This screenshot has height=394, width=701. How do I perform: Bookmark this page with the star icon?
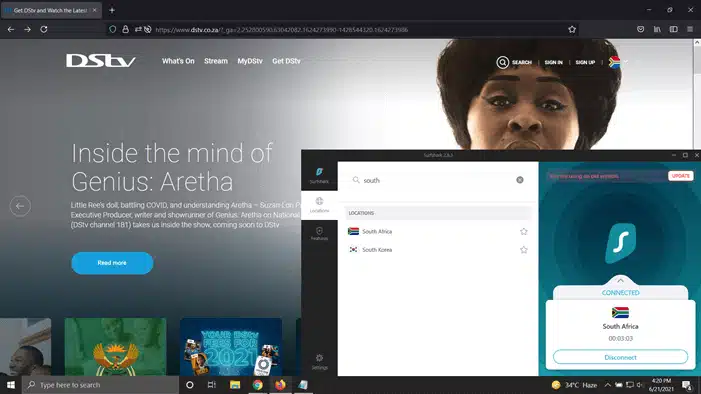click(x=572, y=30)
